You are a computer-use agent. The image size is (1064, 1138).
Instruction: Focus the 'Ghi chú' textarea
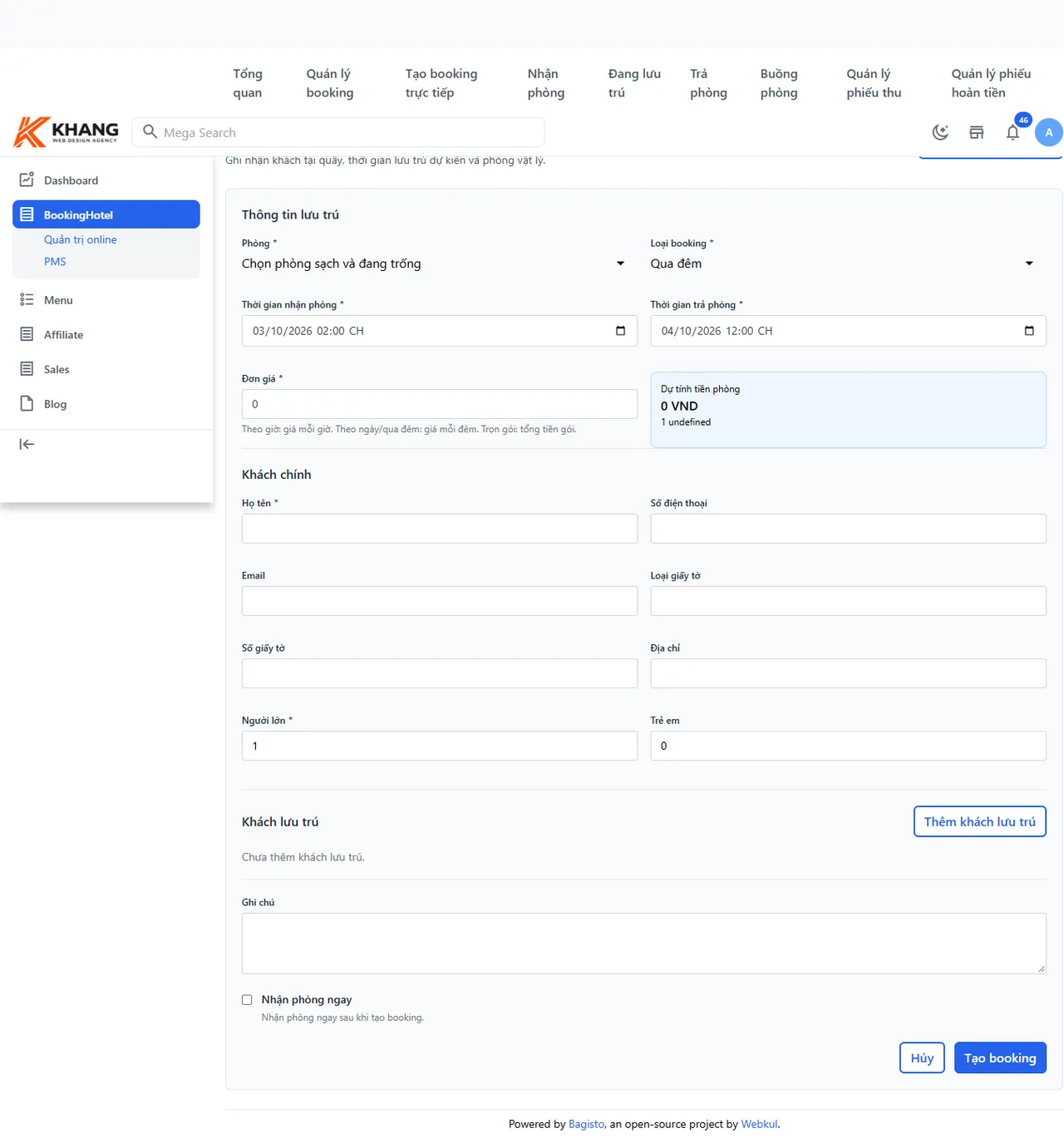(x=644, y=943)
